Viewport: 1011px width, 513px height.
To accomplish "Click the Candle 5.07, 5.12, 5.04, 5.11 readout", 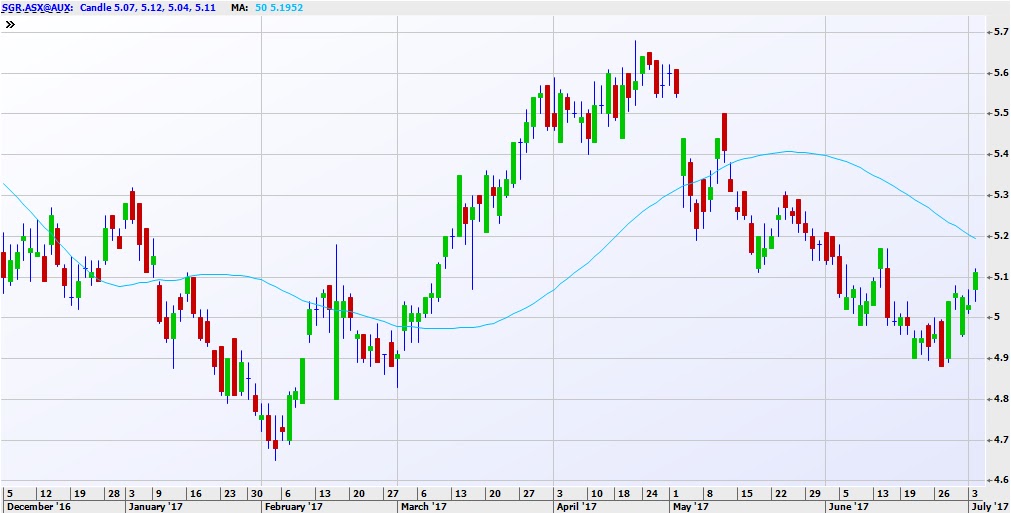I will click(148, 8).
